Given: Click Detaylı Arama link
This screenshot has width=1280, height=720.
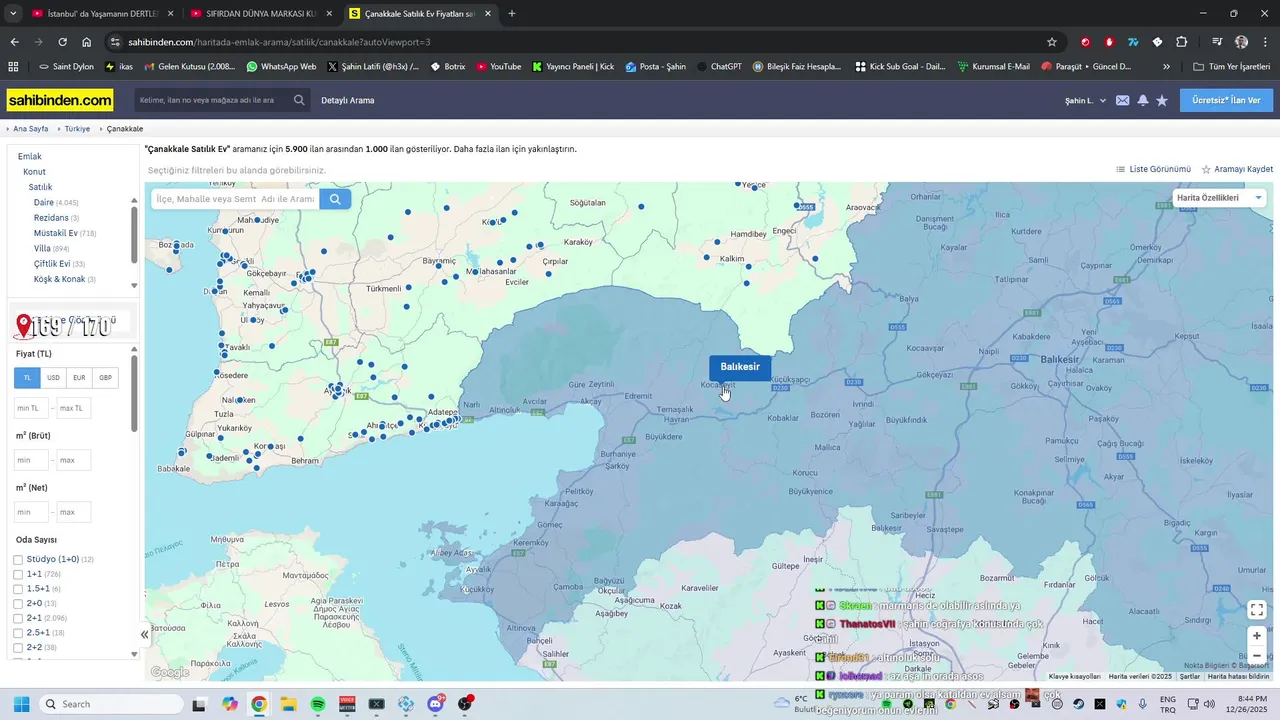Looking at the screenshot, I should 348,100.
